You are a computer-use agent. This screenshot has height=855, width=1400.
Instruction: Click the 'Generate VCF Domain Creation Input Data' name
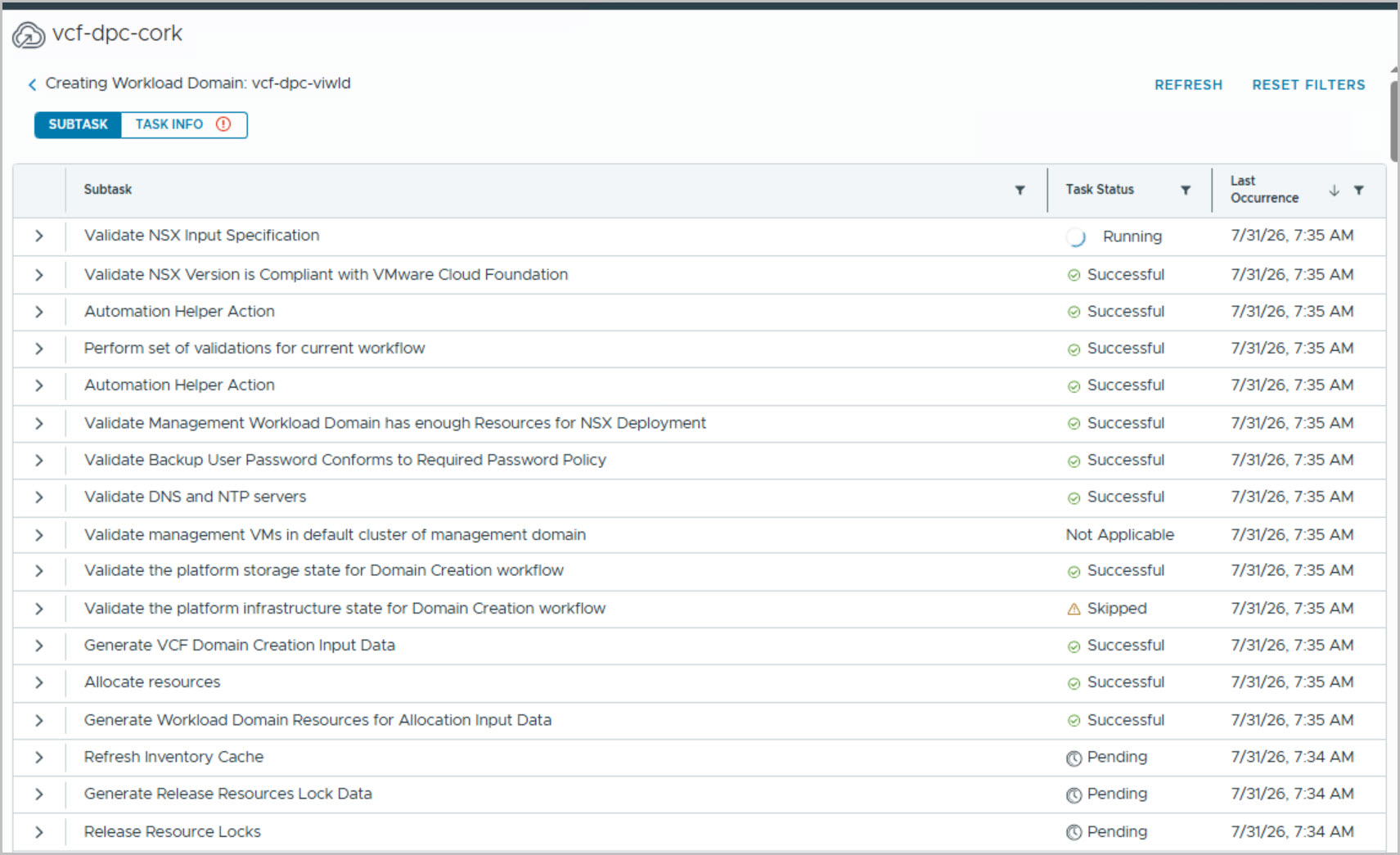coord(239,646)
